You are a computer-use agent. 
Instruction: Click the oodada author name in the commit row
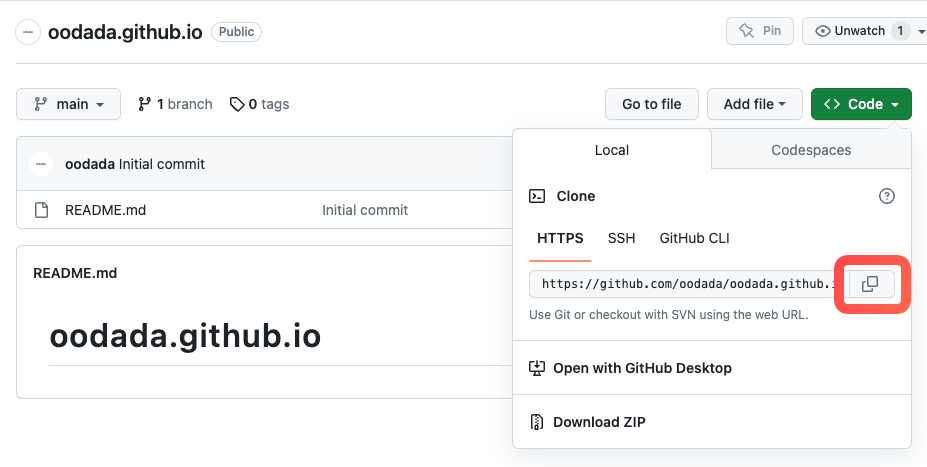tap(90, 164)
